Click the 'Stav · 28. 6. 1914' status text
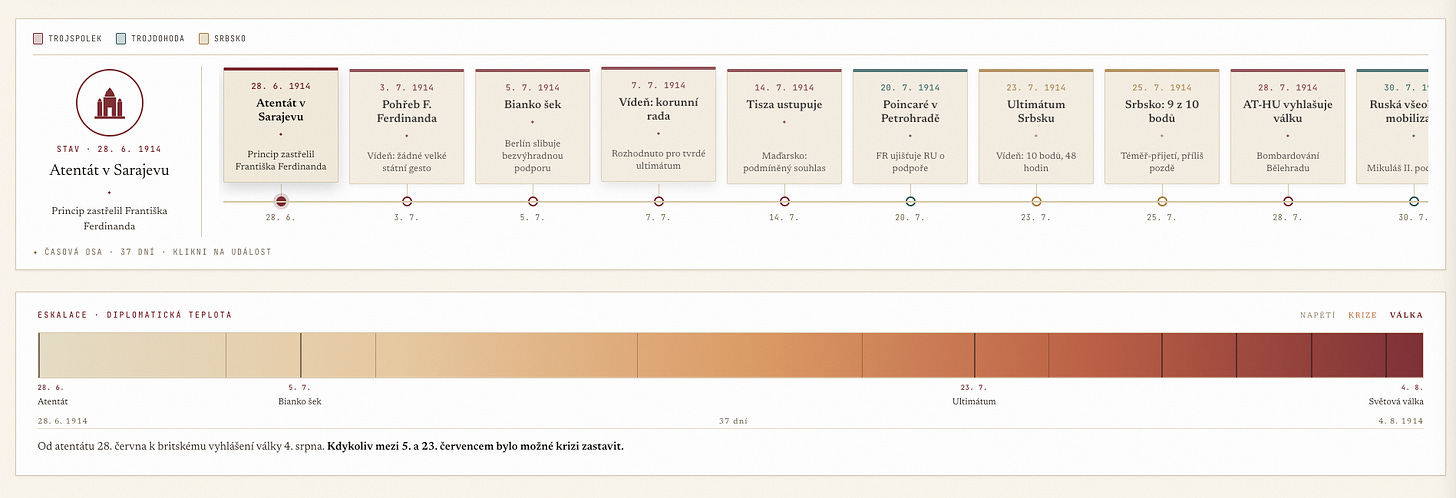The height and width of the screenshot is (498, 1456). (x=110, y=148)
